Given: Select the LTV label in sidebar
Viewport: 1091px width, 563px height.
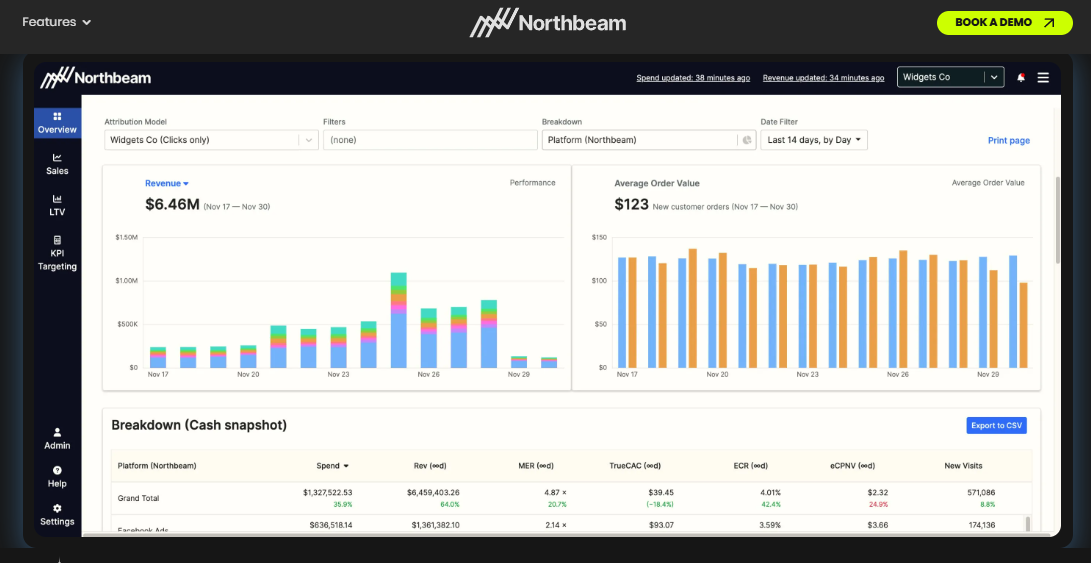Looking at the screenshot, I should point(57,212).
